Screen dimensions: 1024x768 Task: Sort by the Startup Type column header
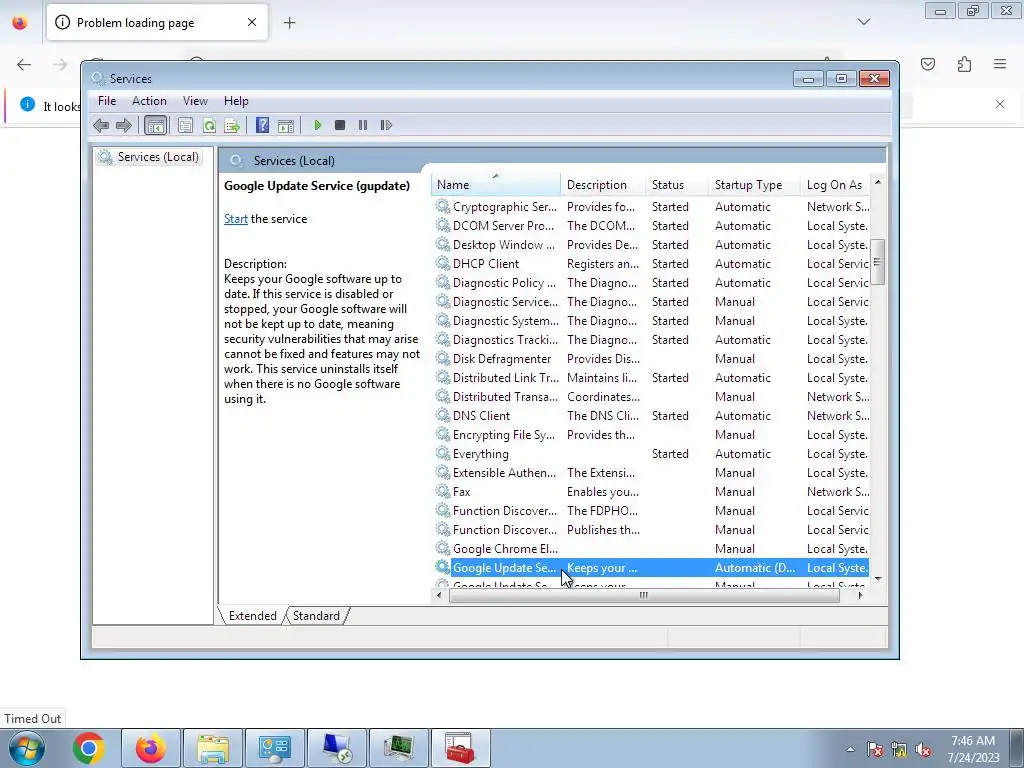pos(754,185)
